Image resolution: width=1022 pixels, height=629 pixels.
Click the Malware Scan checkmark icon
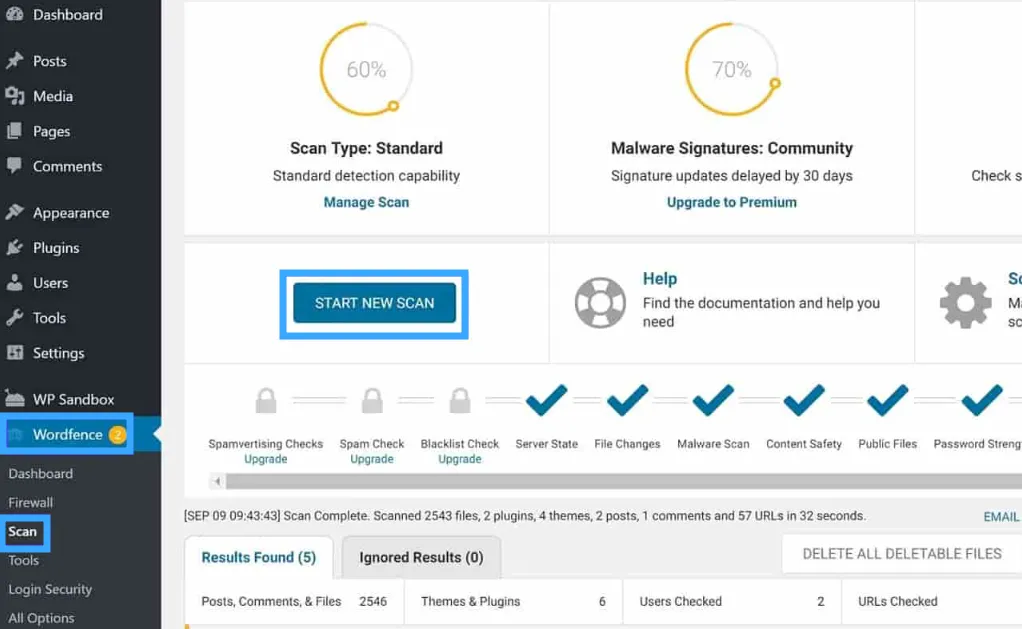[x=713, y=400]
